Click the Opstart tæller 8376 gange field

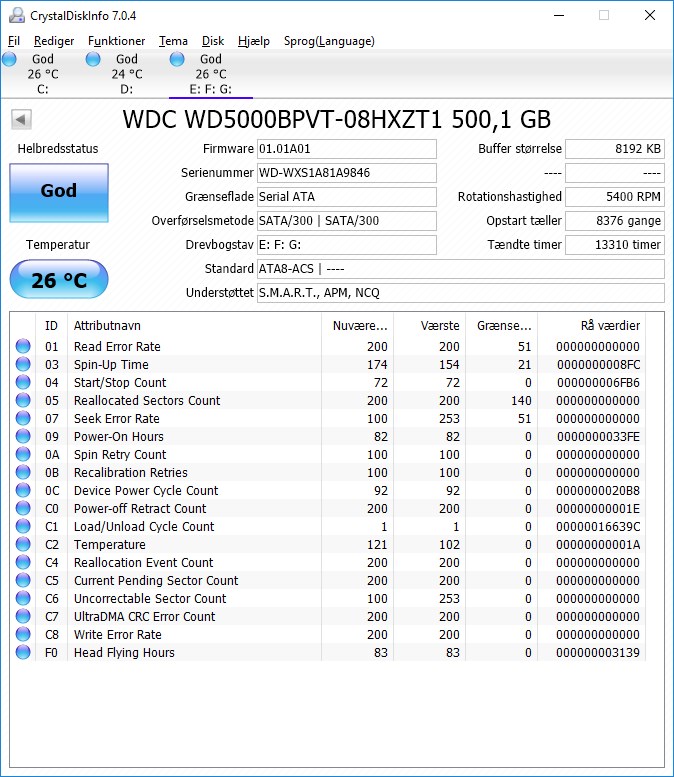pyautogui.click(x=615, y=221)
